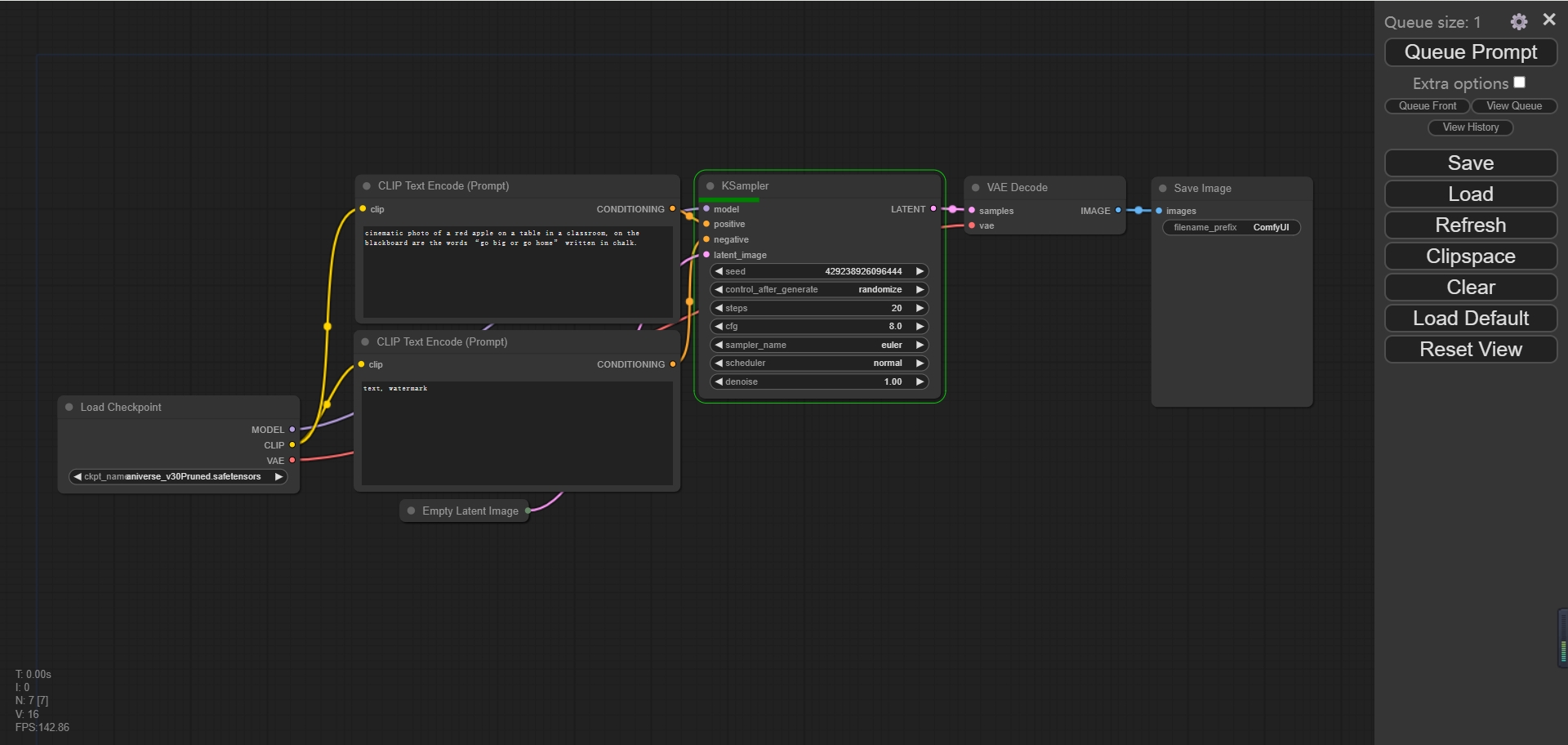Reset View of the canvas

click(x=1471, y=350)
